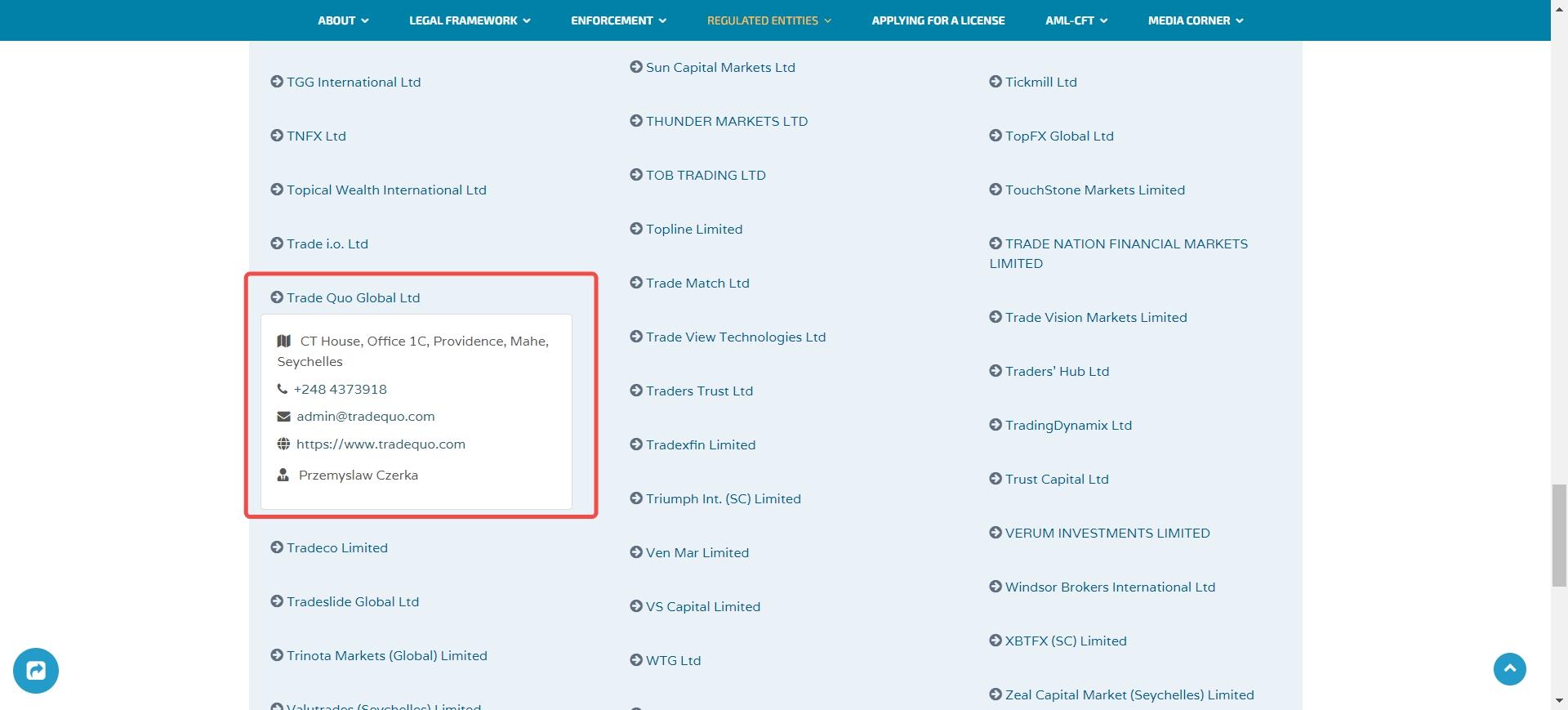Click admin@tradequo.com email address
The height and width of the screenshot is (710, 1568).
pos(366,417)
